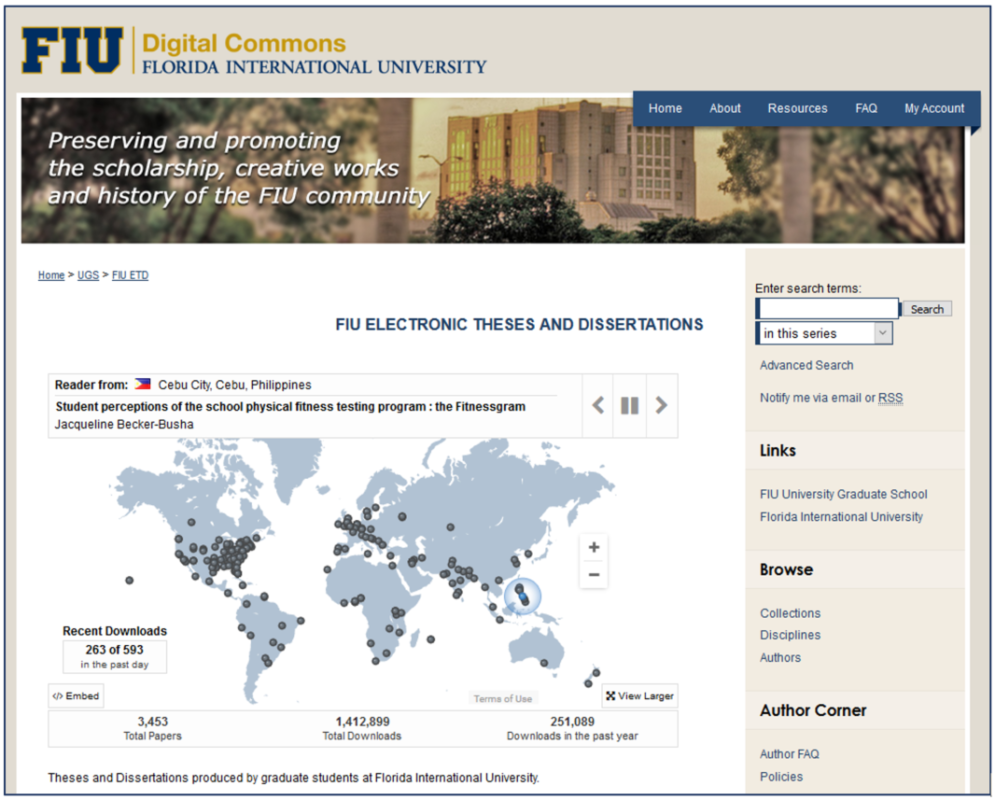Pause the readership map animation
Image resolution: width=995 pixels, height=800 pixels.
coord(629,405)
